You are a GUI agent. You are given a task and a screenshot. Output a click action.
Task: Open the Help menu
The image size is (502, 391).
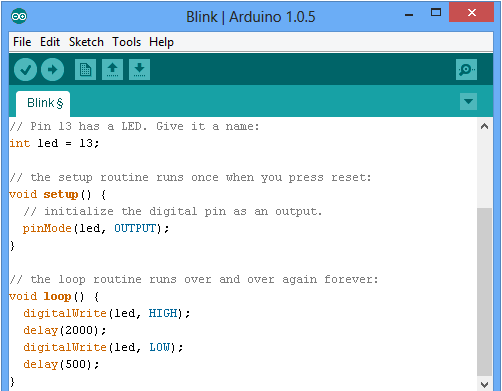pos(161,42)
